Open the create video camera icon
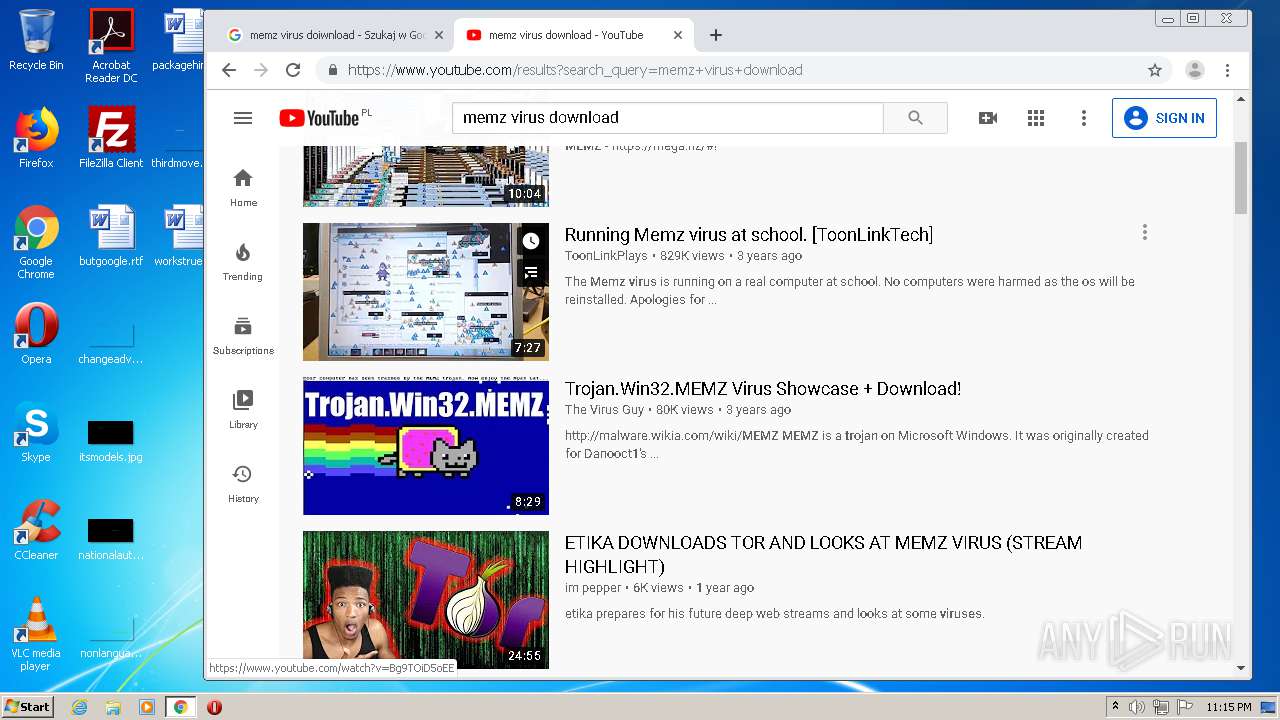Image resolution: width=1280 pixels, height=720 pixels. (988, 118)
